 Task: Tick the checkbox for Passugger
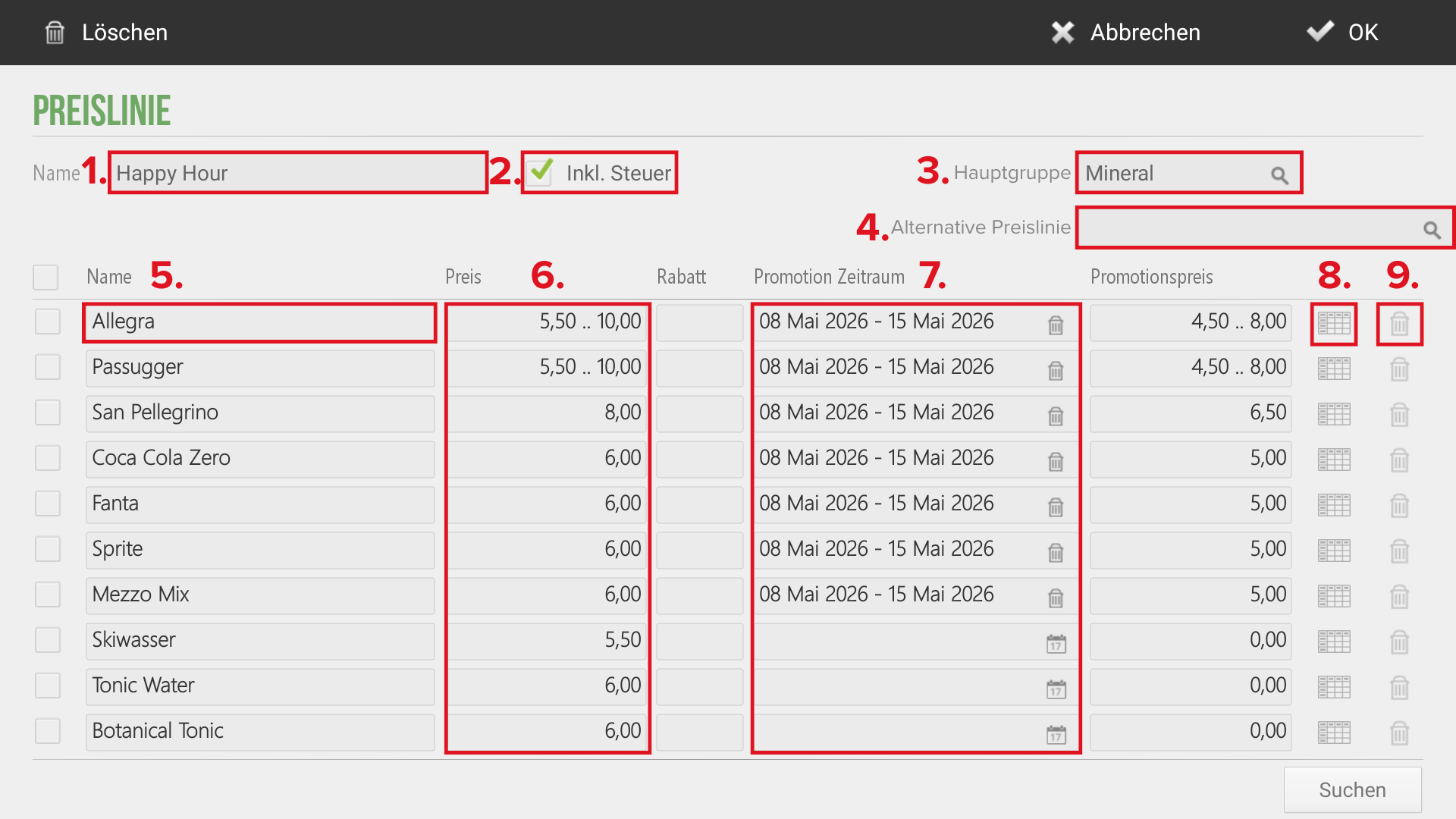point(48,367)
